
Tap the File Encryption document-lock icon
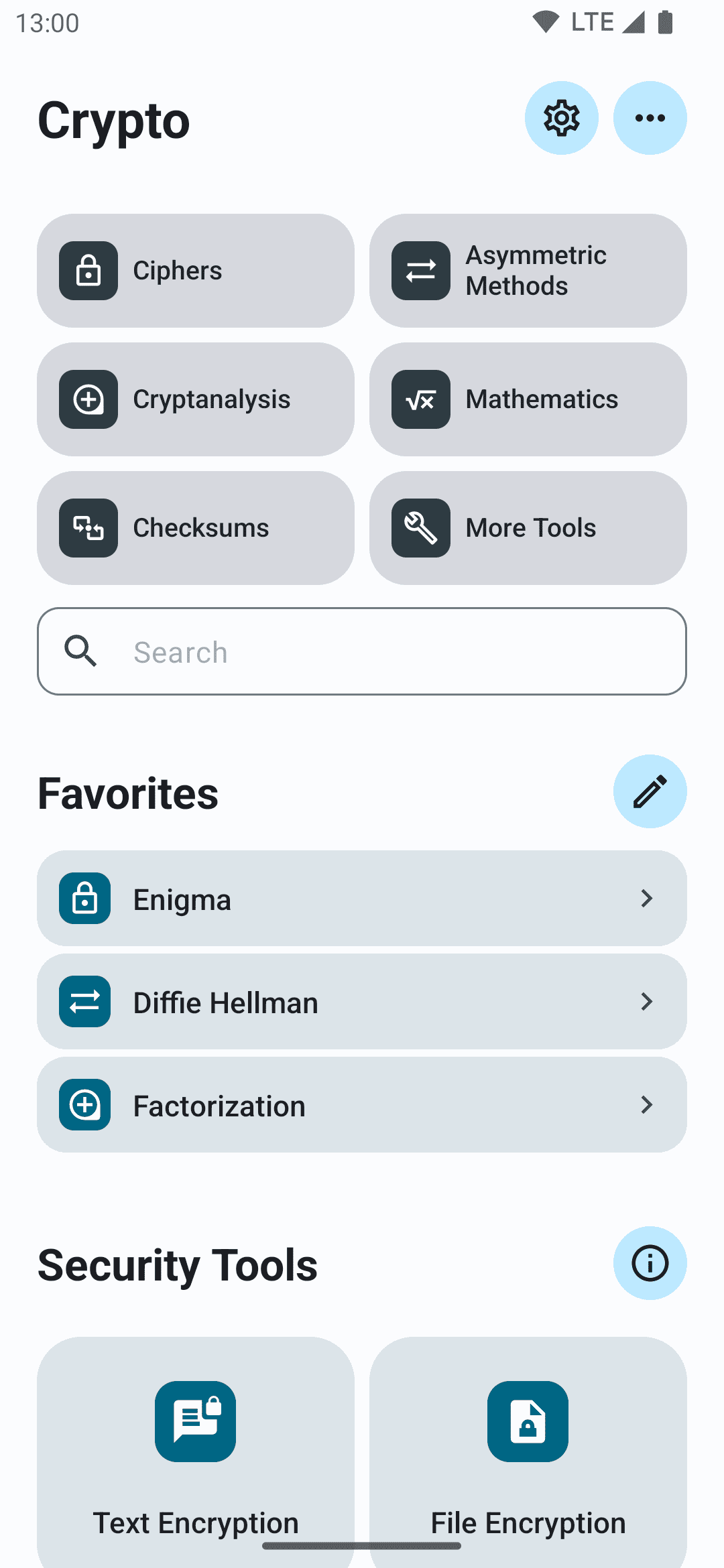[x=528, y=1421]
